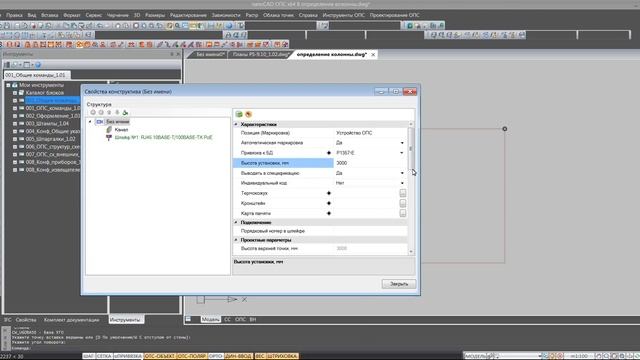Click the browse button in Кронштейн row

(x=403, y=203)
